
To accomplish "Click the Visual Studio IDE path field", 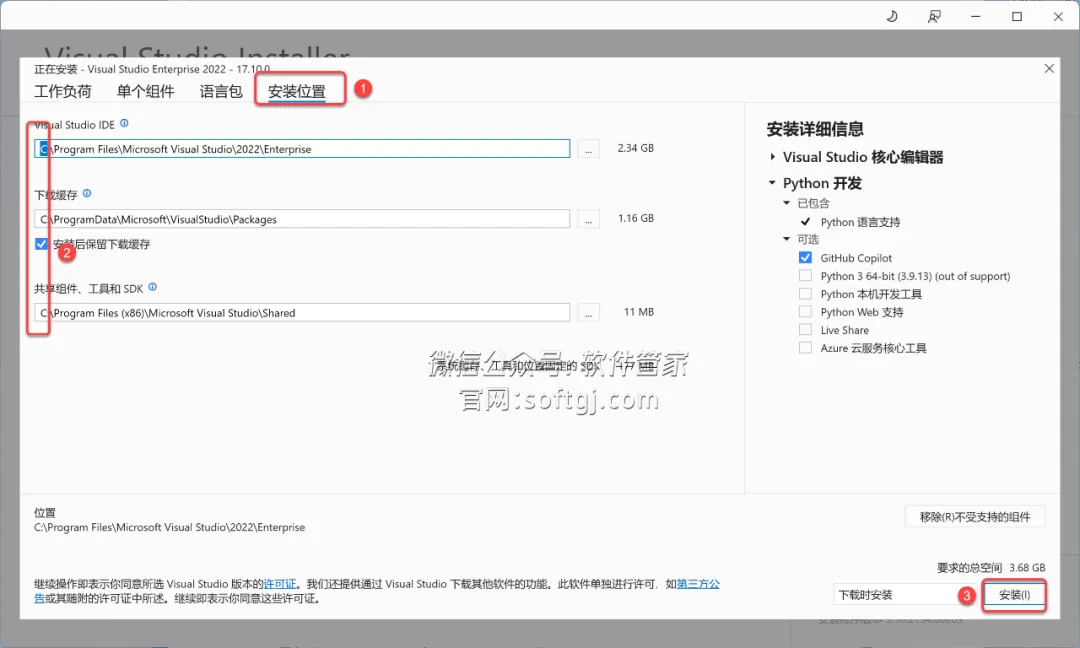I will click(302, 149).
